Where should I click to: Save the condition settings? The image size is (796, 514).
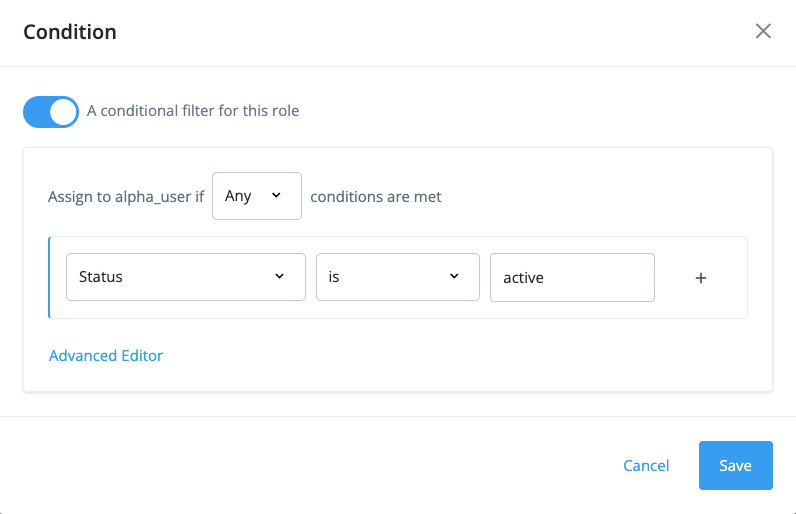[x=735, y=466]
